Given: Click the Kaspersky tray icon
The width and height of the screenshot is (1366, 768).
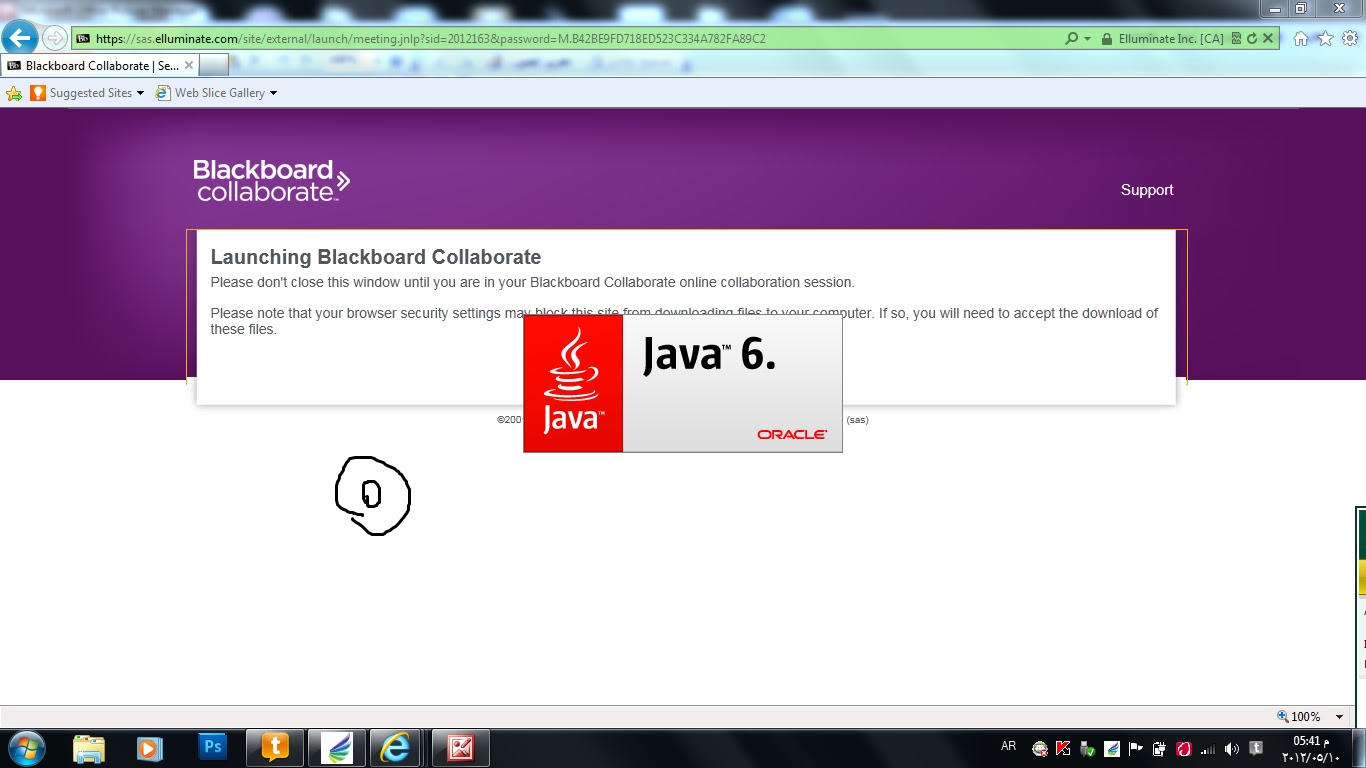Looking at the screenshot, I should pyautogui.click(x=1064, y=748).
